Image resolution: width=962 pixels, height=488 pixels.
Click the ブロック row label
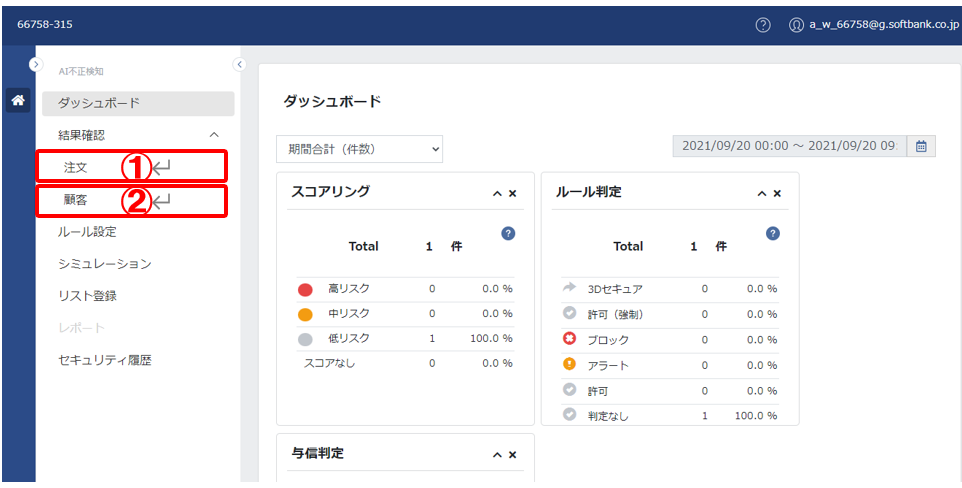coord(608,340)
